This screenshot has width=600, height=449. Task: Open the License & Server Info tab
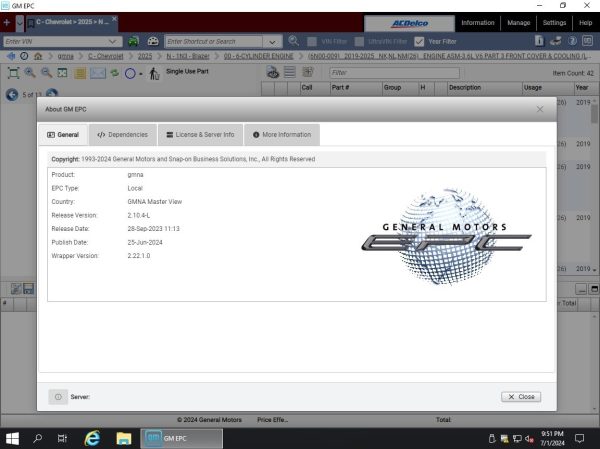pos(201,135)
